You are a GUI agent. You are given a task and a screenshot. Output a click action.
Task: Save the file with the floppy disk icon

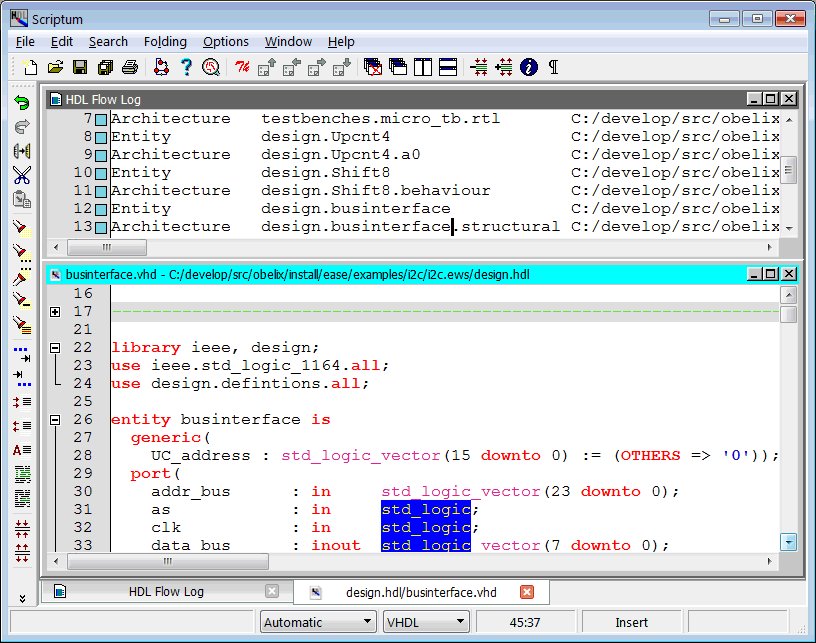80,67
